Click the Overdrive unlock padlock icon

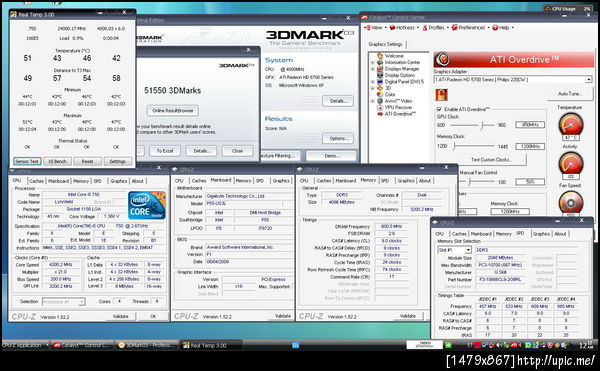(441, 94)
